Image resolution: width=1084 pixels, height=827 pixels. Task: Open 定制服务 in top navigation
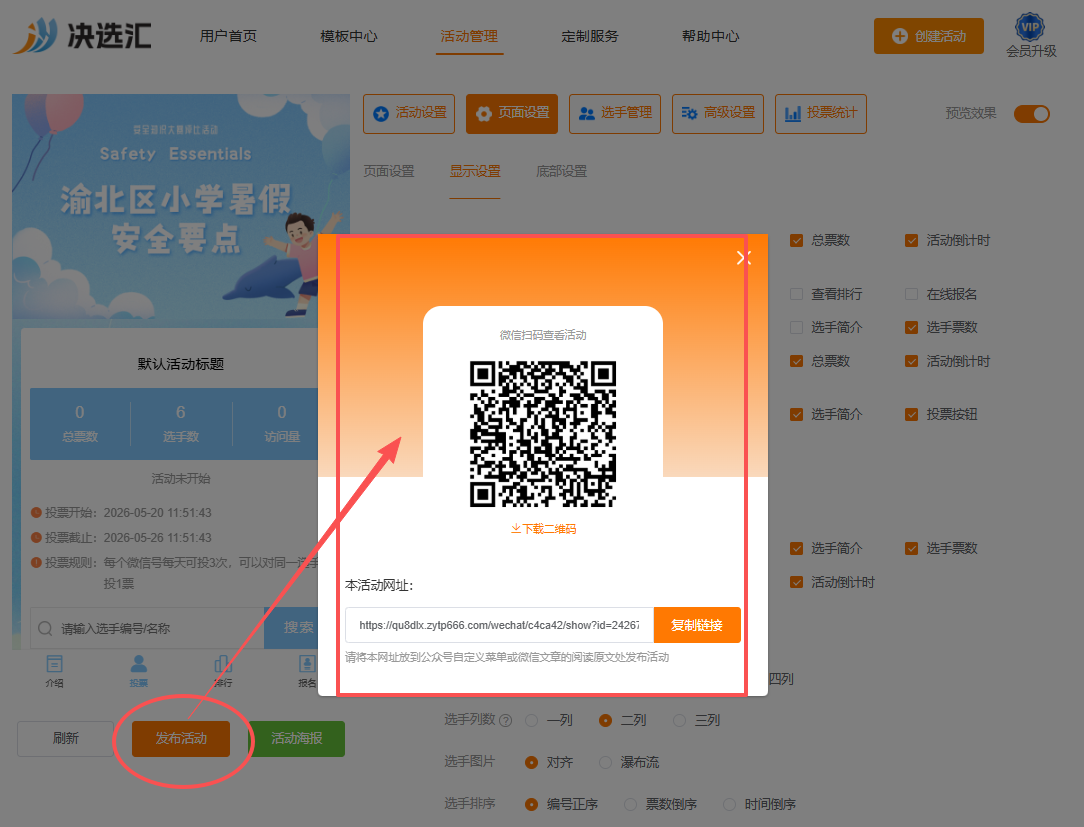click(590, 36)
